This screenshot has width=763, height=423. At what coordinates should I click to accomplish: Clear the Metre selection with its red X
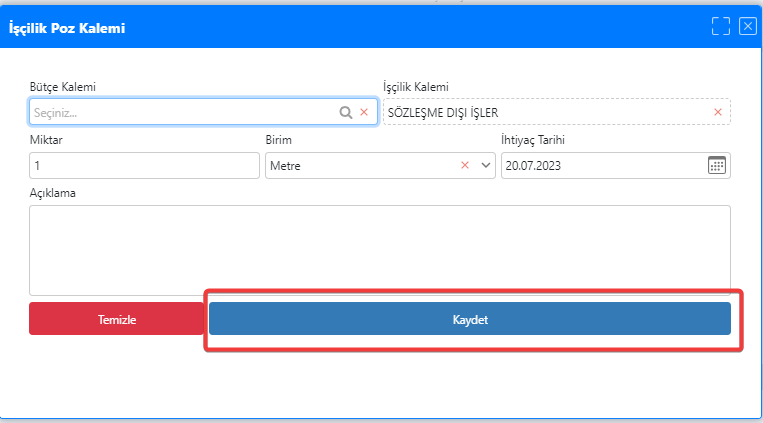pyautogui.click(x=465, y=166)
